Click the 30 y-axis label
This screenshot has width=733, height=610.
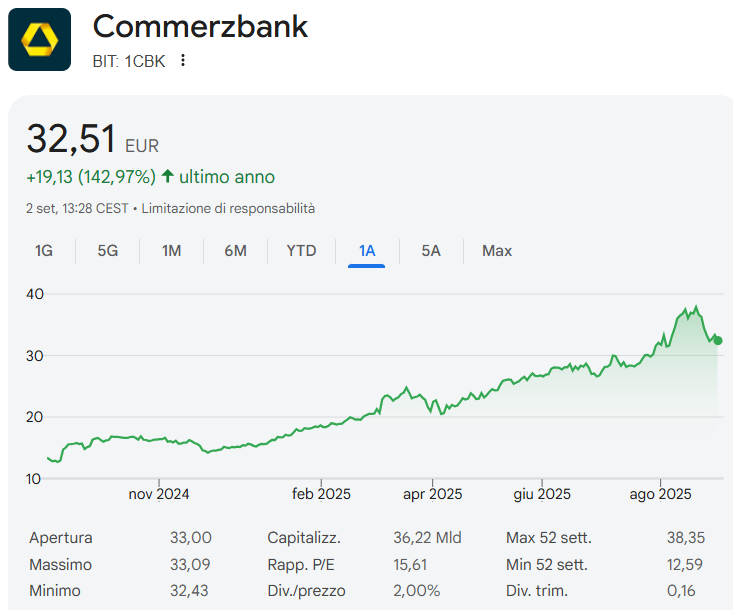(x=35, y=356)
